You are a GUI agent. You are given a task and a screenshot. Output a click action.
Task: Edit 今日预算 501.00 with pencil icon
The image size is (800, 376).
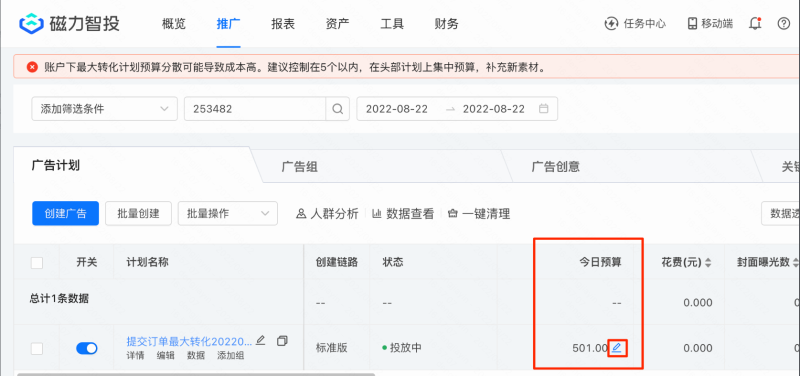click(617, 348)
